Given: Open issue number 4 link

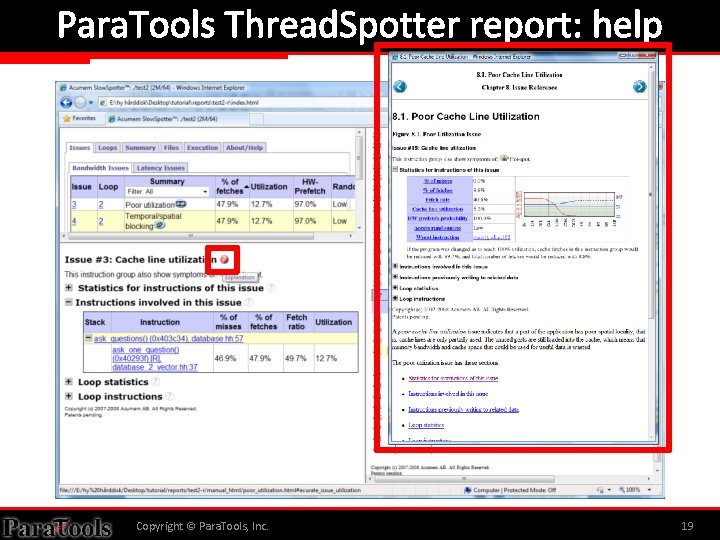Looking at the screenshot, I should pos(74,221).
